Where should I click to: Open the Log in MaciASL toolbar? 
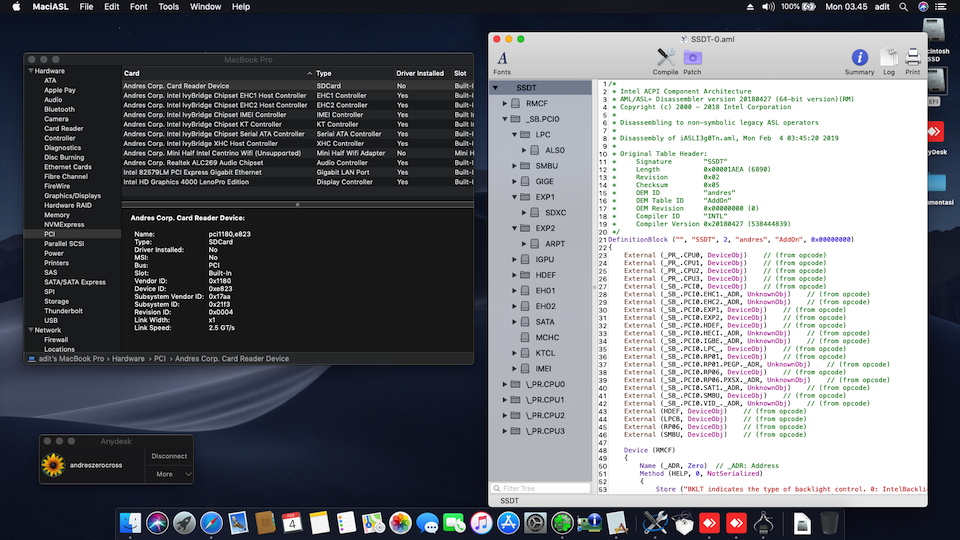coord(889,62)
